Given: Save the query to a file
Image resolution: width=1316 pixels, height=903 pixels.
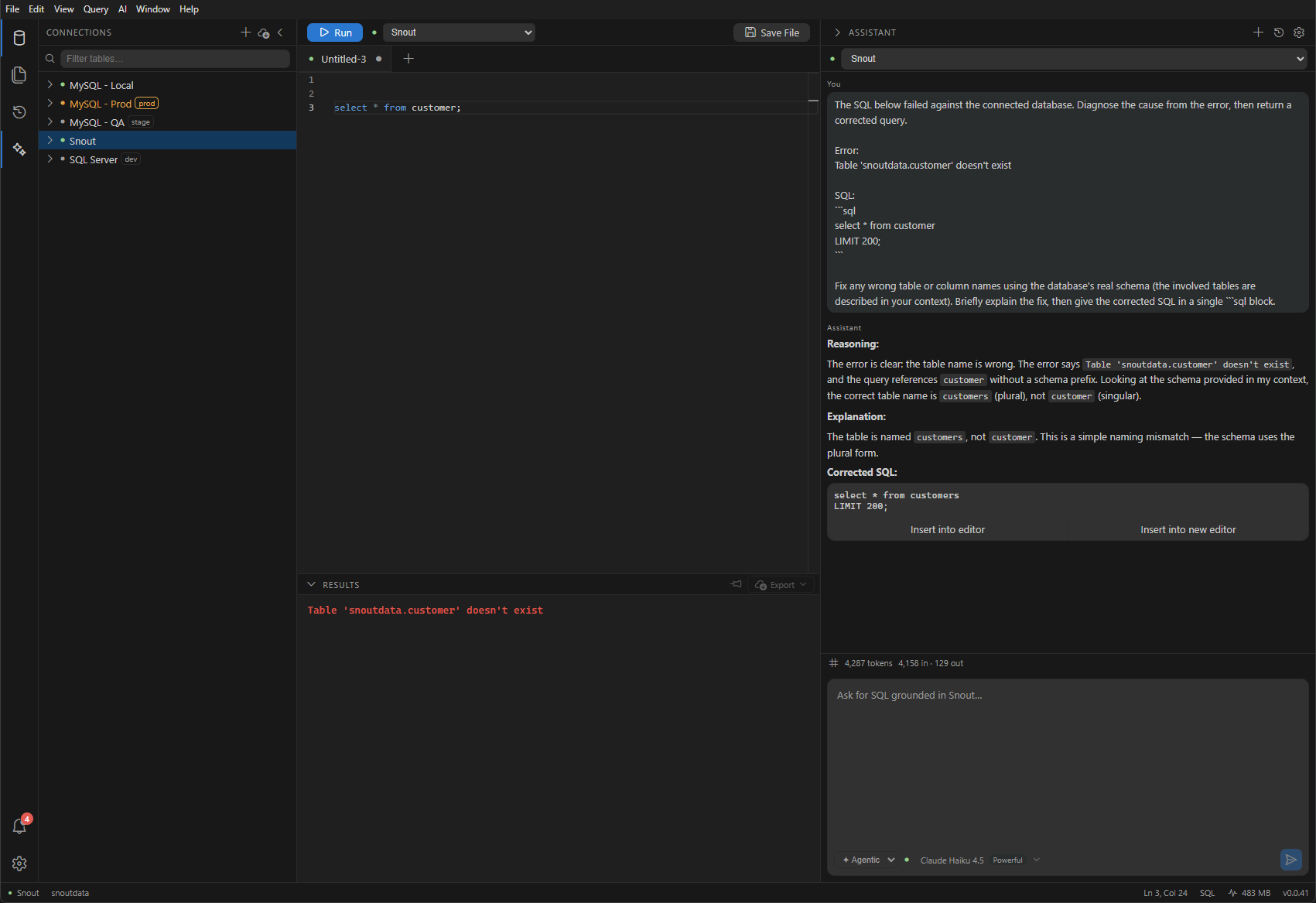Looking at the screenshot, I should 772,32.
